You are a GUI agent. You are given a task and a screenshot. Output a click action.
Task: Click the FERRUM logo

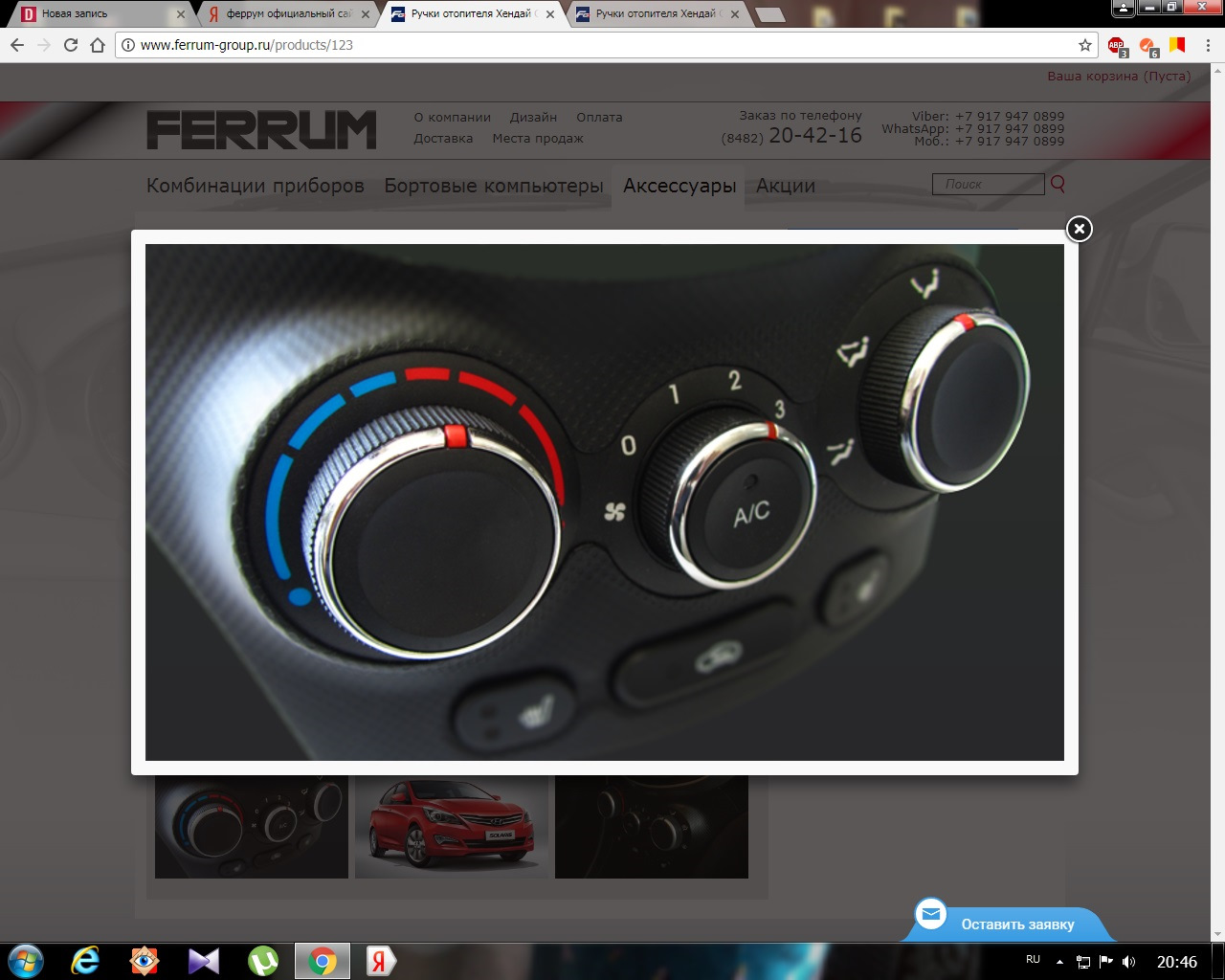(261, 130)
